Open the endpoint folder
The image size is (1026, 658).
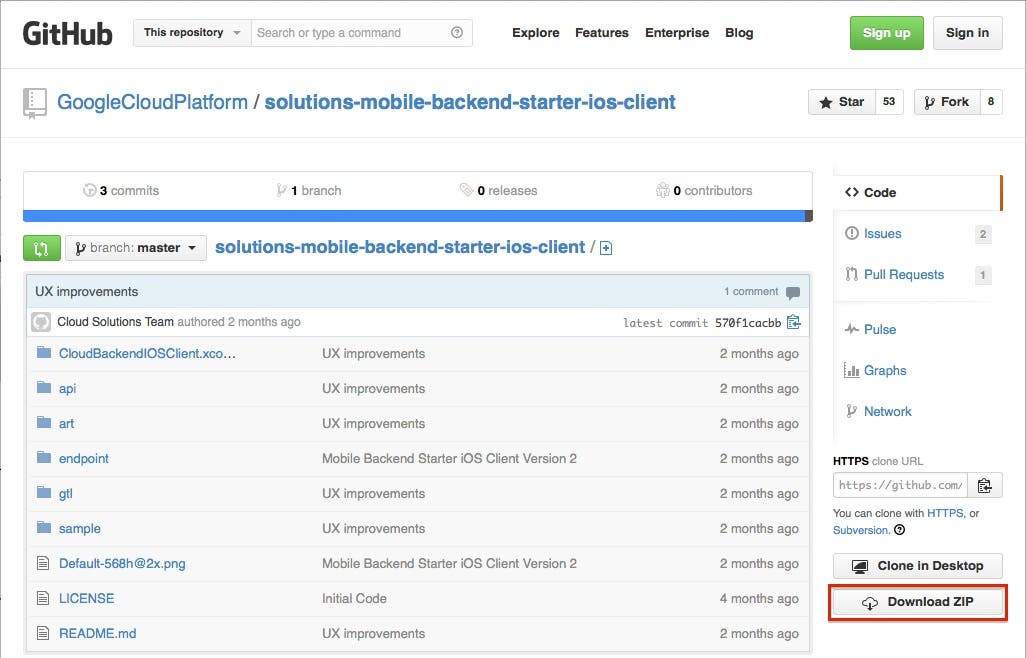(84, 458)
